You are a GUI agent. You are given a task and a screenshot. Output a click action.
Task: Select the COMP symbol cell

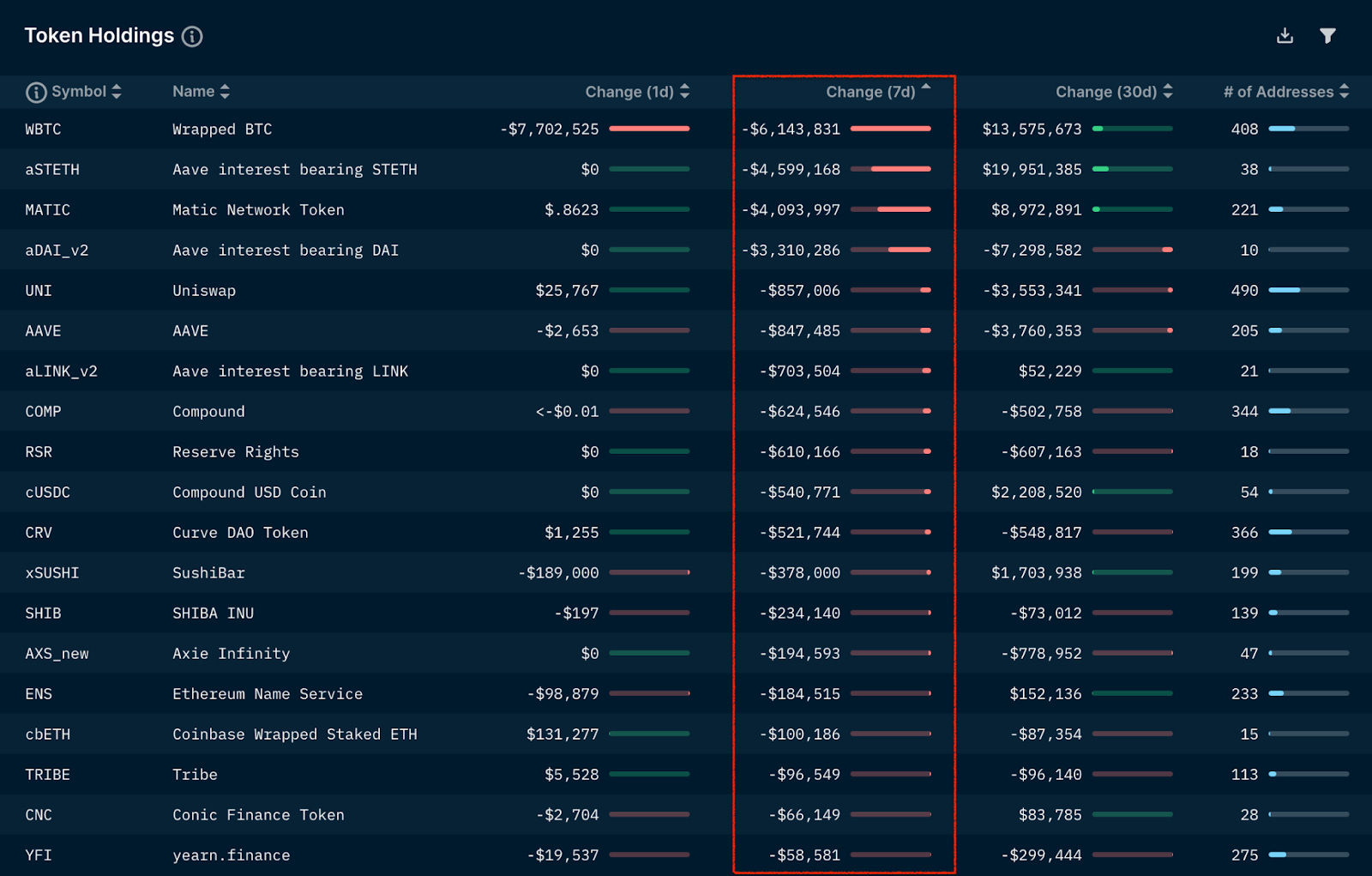click(x=43, y=411)
